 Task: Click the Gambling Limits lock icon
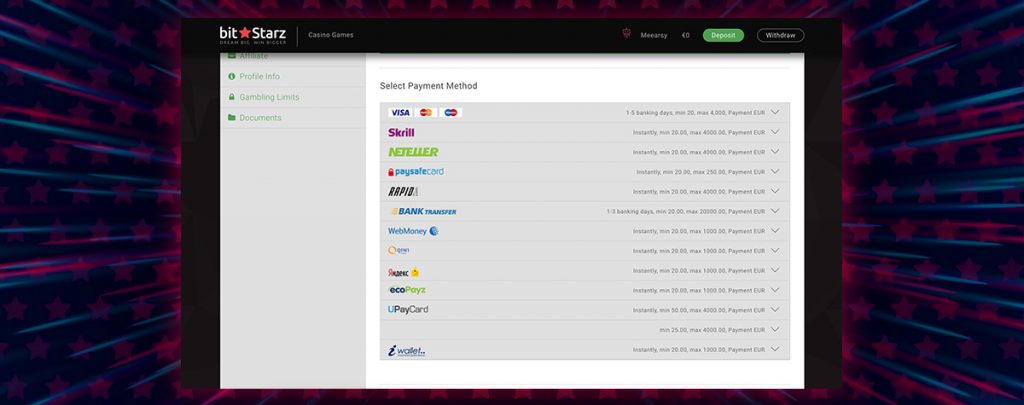coord(231,97)
